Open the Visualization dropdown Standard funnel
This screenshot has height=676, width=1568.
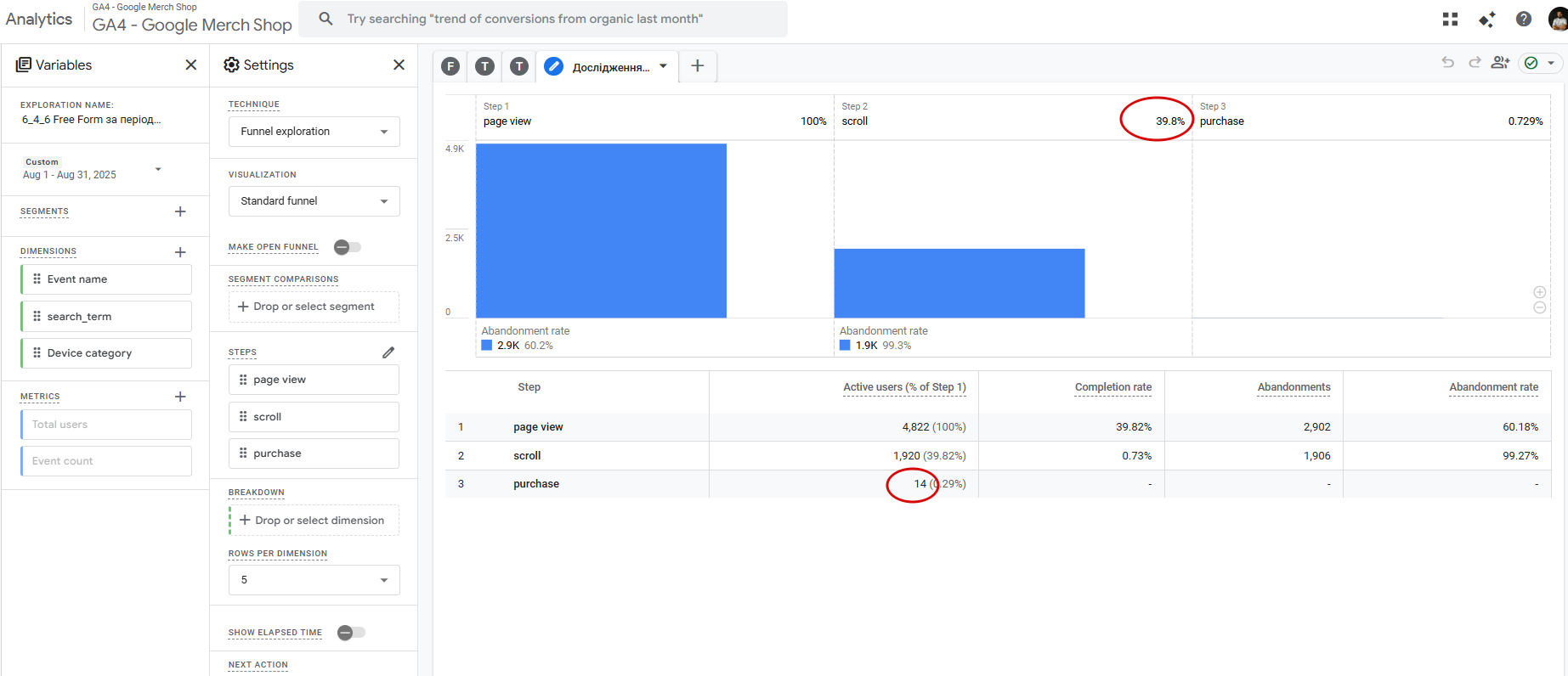[314, 201]
